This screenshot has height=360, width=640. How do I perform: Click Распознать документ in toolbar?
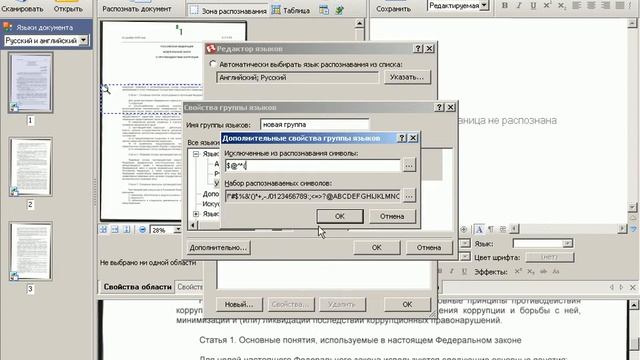click(x=137, y=7)
